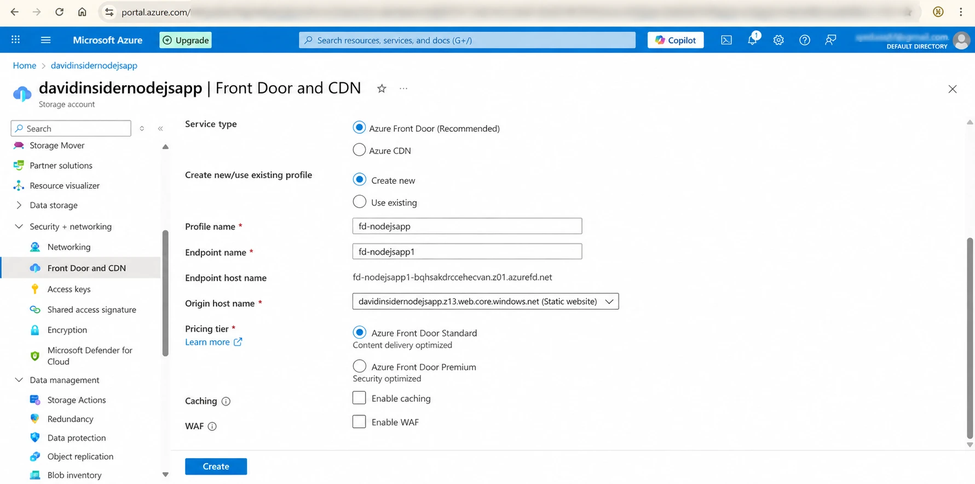Click the sidebar sort arrows by Search
The height and width of the screenshot is (484, 975).
click(x=142, y=129)
